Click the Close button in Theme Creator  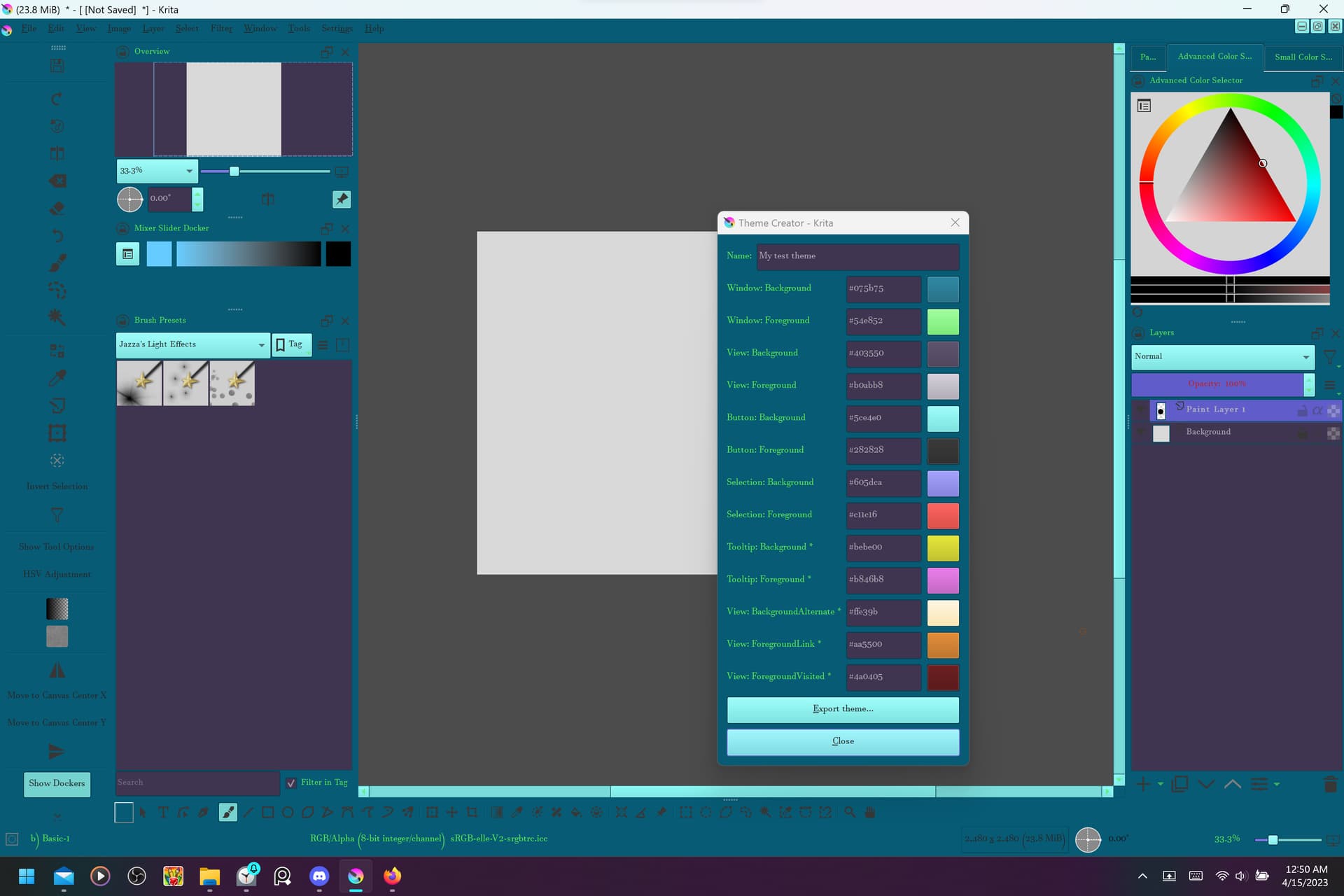coord(843,741)
